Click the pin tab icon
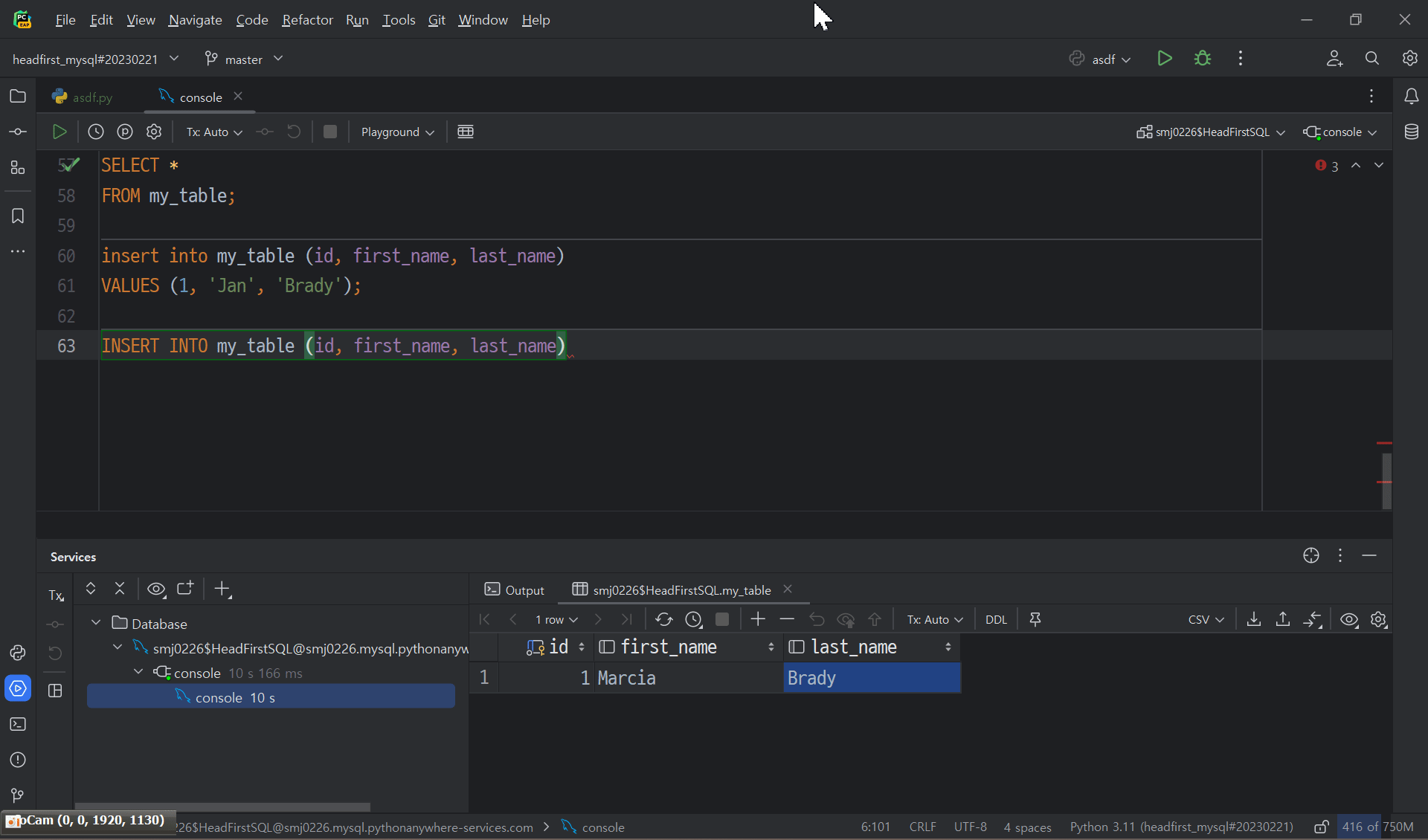Image resolution: width=1428 pixels, height=840 pixels. coord(1035,619)
